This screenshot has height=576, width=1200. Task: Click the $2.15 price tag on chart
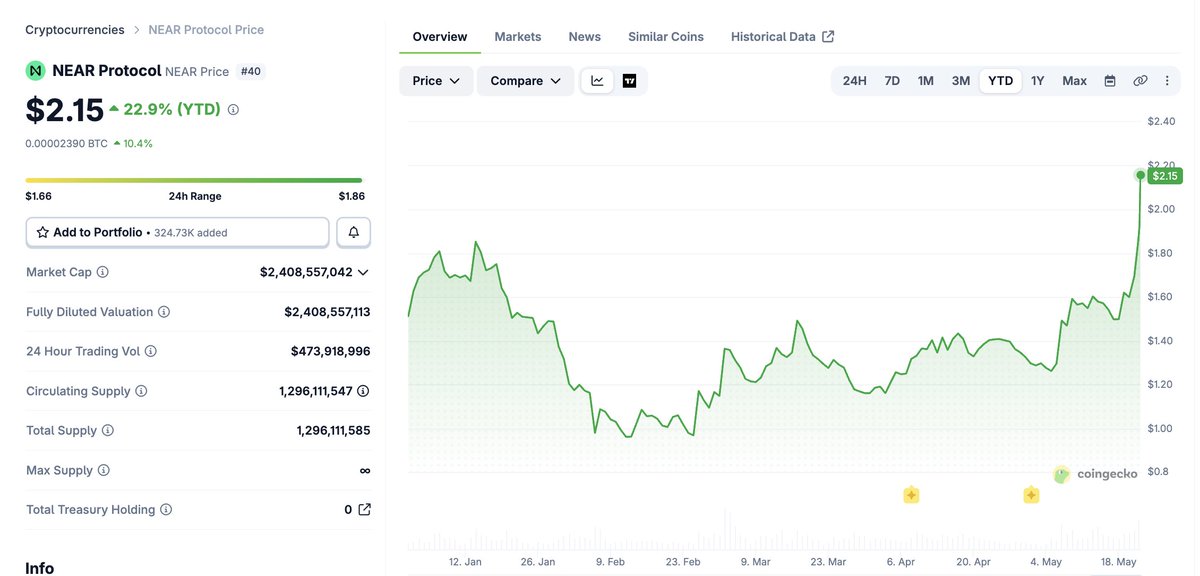coord(1165,176)
